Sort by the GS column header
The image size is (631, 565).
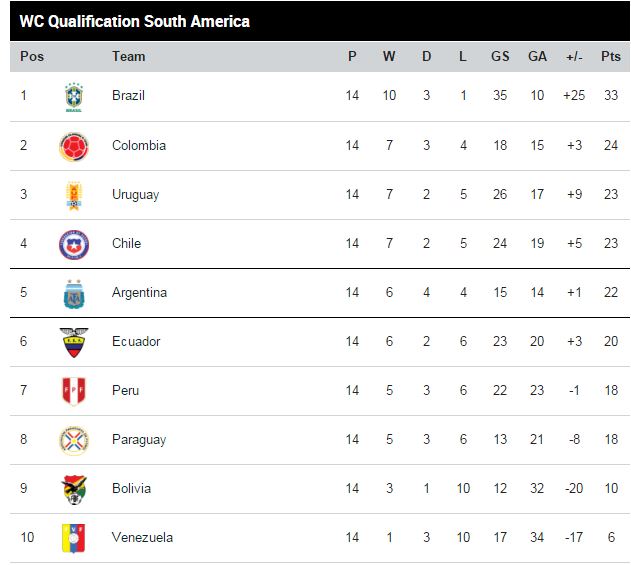tap(500, 56)
